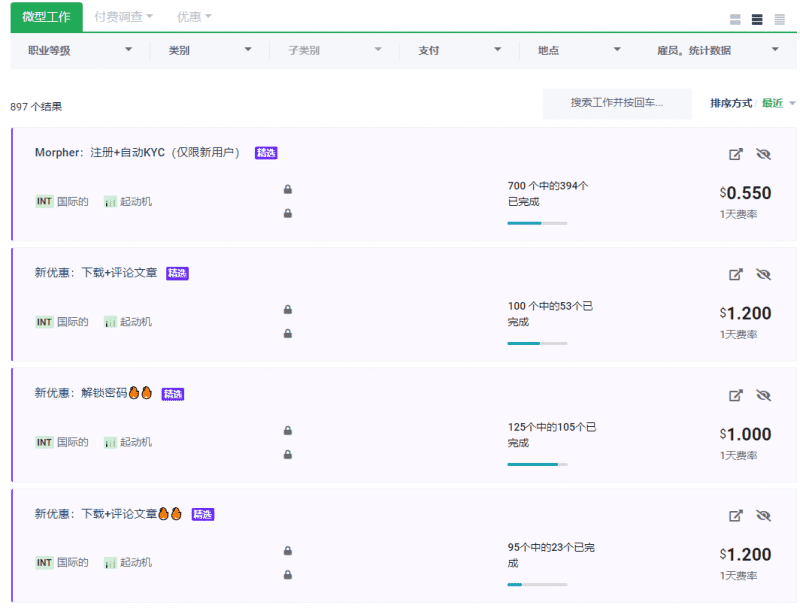This screenshot has height=608, width=800.
Task: Open the Morpher 注册+自动KYC job title link
Action: pos(140,152)
